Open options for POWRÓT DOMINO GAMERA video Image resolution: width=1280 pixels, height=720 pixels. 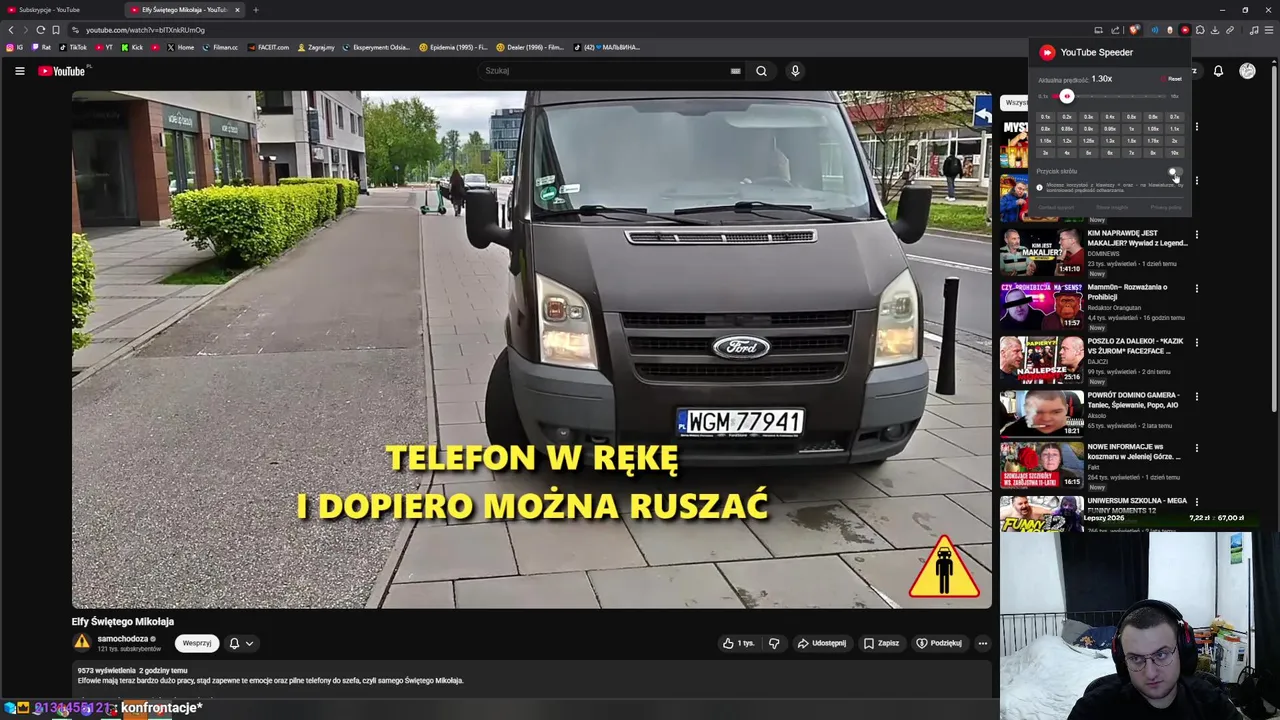coord(1197,397)
